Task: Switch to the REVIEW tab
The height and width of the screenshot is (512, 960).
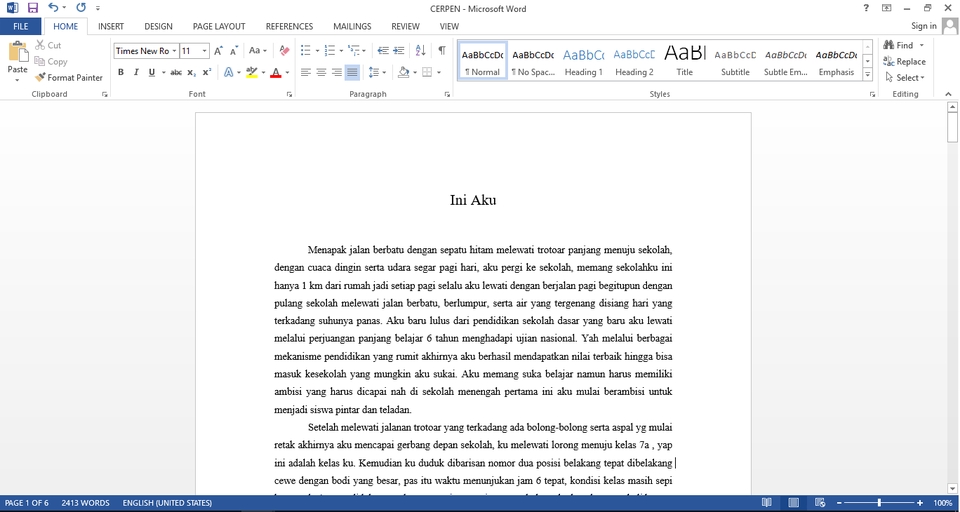Action: [405, 26]
